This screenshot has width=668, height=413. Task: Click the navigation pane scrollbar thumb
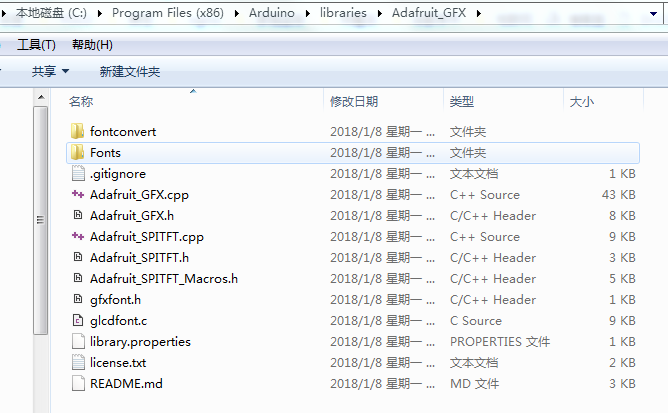(x=40, y=220)
